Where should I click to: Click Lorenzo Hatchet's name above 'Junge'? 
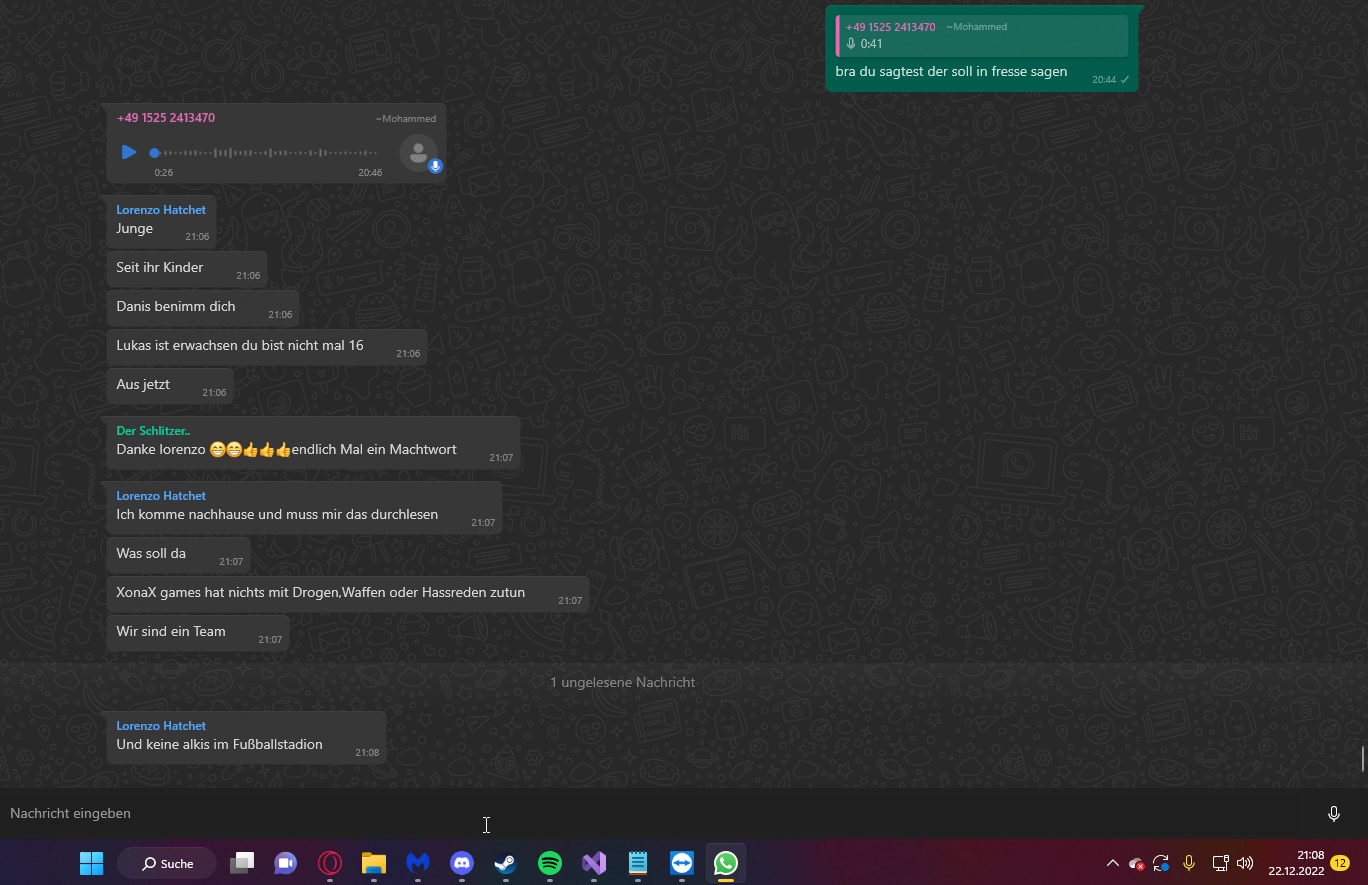click(161, 210)
